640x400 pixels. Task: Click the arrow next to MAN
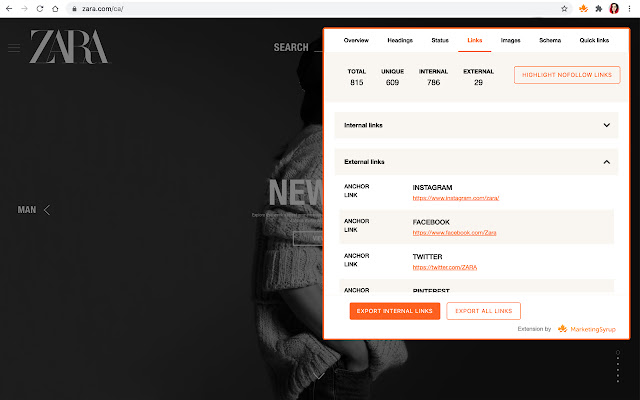click(47, 210)
